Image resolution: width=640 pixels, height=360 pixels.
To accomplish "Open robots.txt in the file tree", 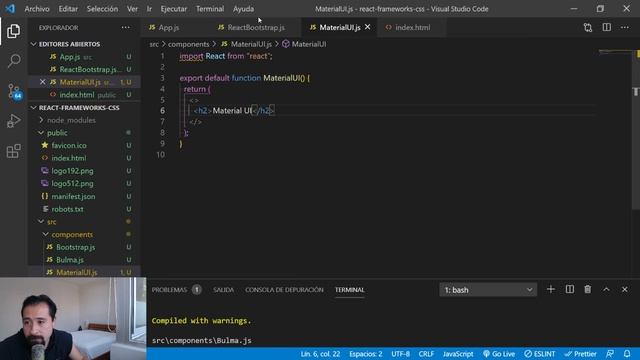I will pyautogui.click(x=67, y=209).
